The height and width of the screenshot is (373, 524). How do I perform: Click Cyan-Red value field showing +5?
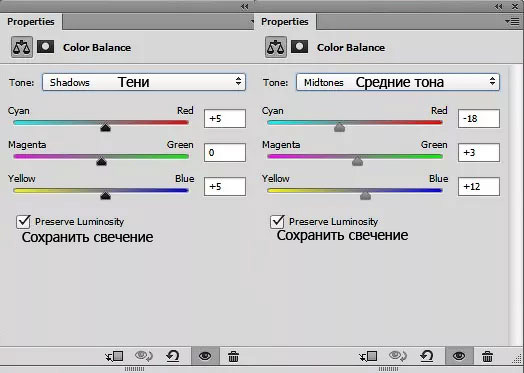[225, 118]
